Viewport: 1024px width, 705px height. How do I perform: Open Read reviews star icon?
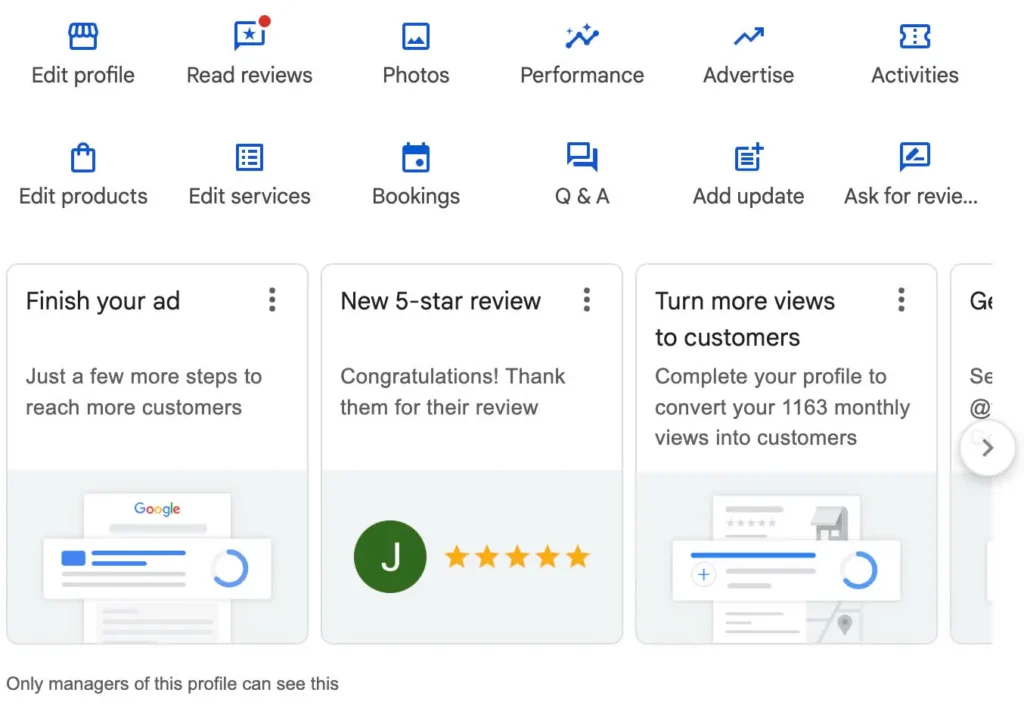[x=250, y=35]
